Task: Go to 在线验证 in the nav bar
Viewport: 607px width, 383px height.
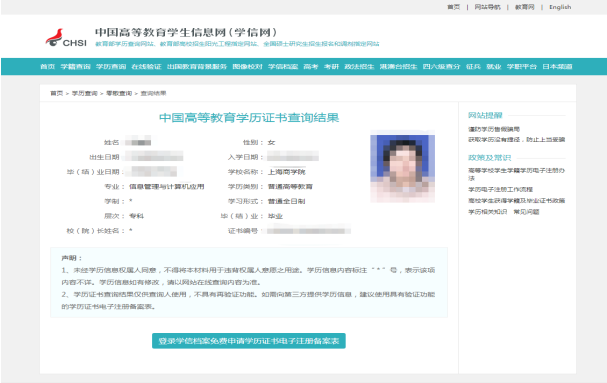Action: pyautogui.click(x=146, y=67)
